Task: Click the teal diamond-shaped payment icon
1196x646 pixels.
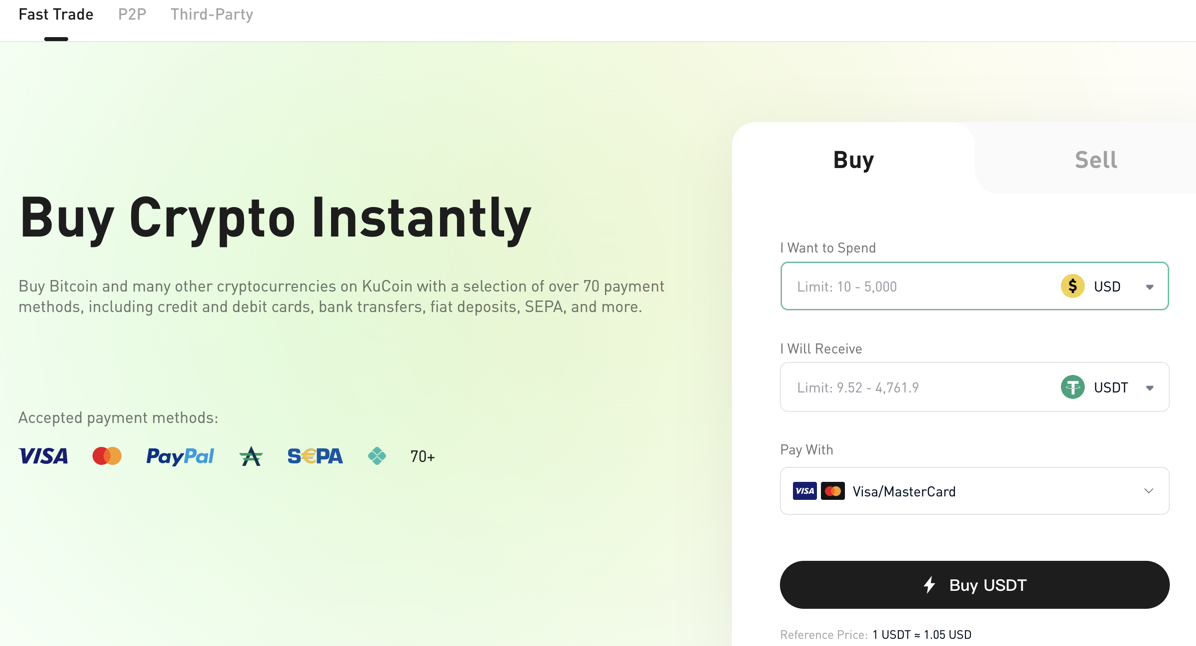Action: 377,456
